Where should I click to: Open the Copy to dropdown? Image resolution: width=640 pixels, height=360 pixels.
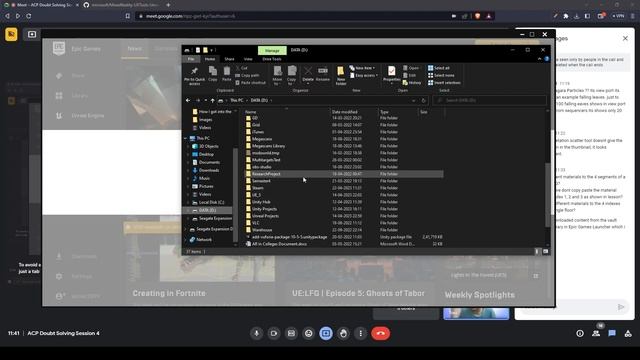tap(291, 76)
